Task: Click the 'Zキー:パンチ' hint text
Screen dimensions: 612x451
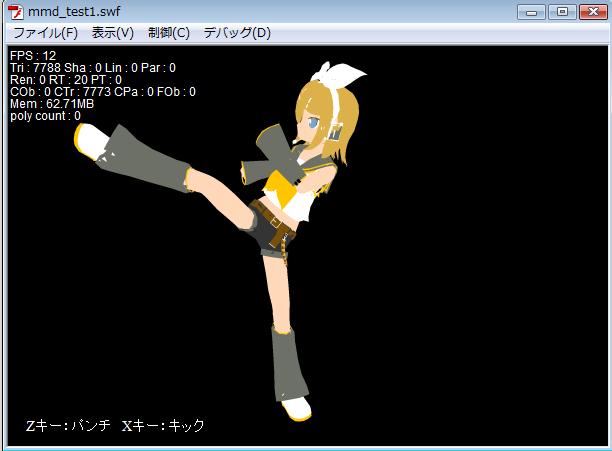Action: [68, 425]
